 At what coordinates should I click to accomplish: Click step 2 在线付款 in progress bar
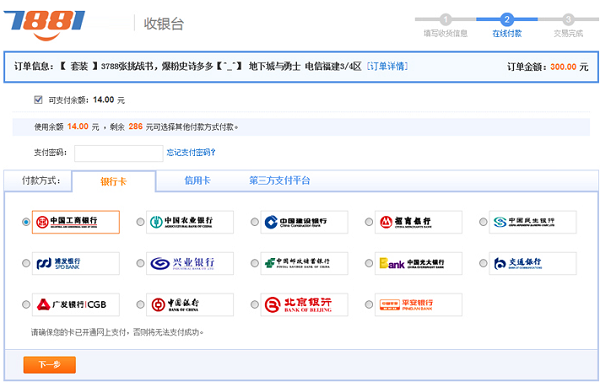pos(507,26)
